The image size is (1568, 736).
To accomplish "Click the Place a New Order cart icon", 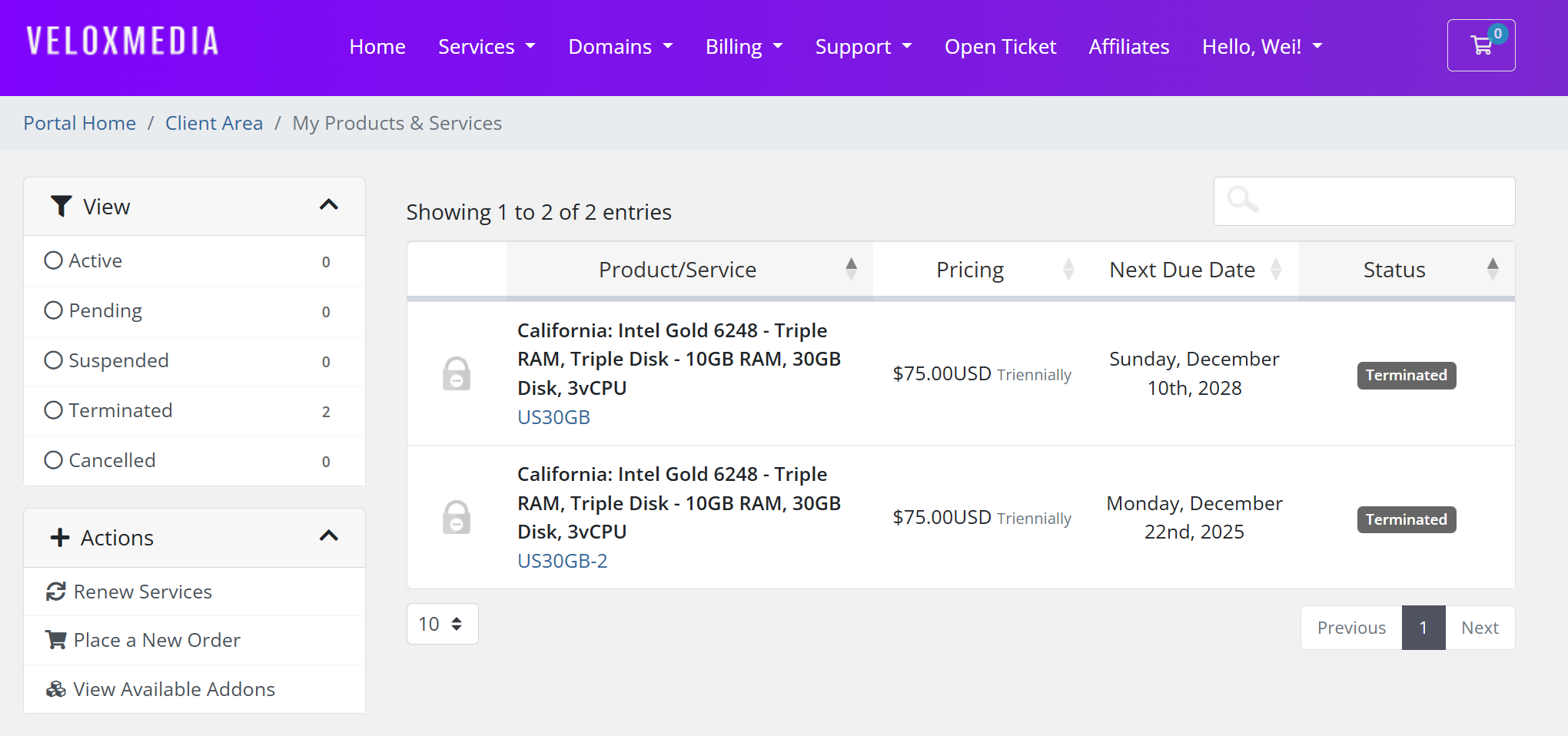I will pyautogui.click(x=56, y=640).
